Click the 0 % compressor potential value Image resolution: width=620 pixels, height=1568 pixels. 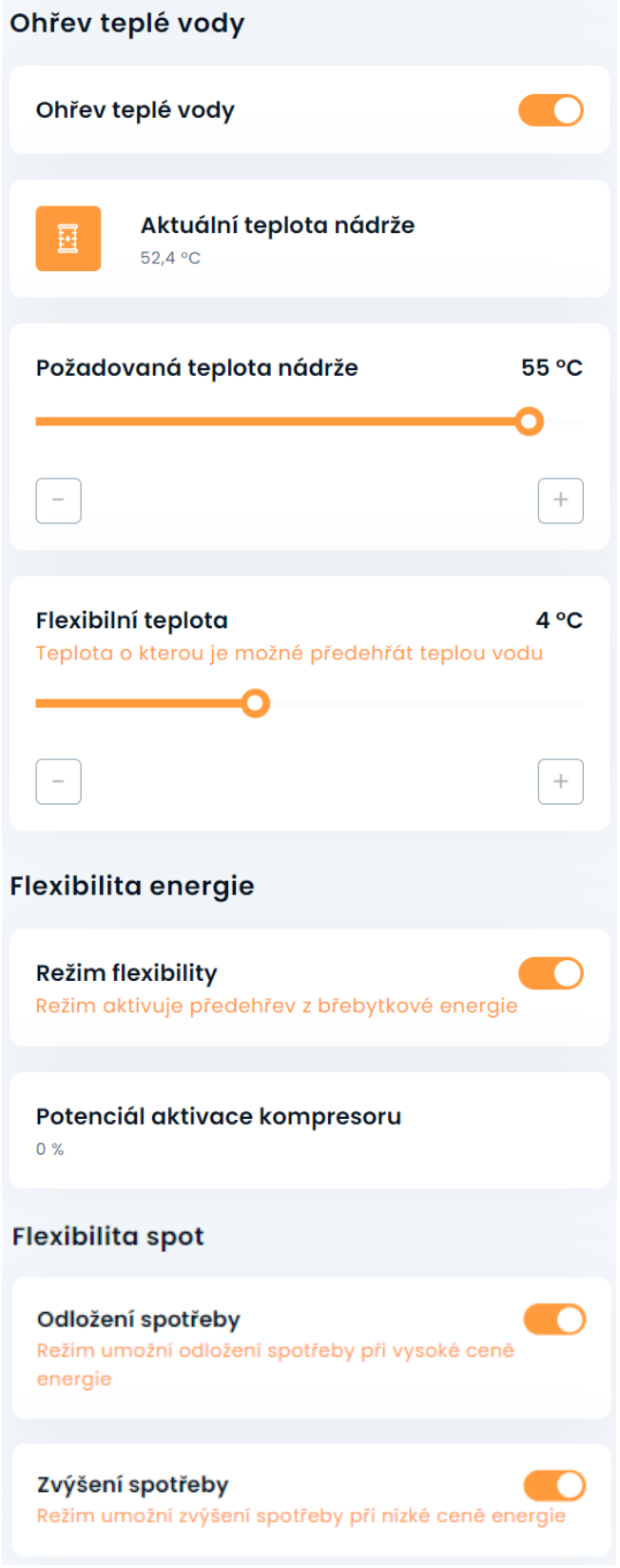point(50,1149)
